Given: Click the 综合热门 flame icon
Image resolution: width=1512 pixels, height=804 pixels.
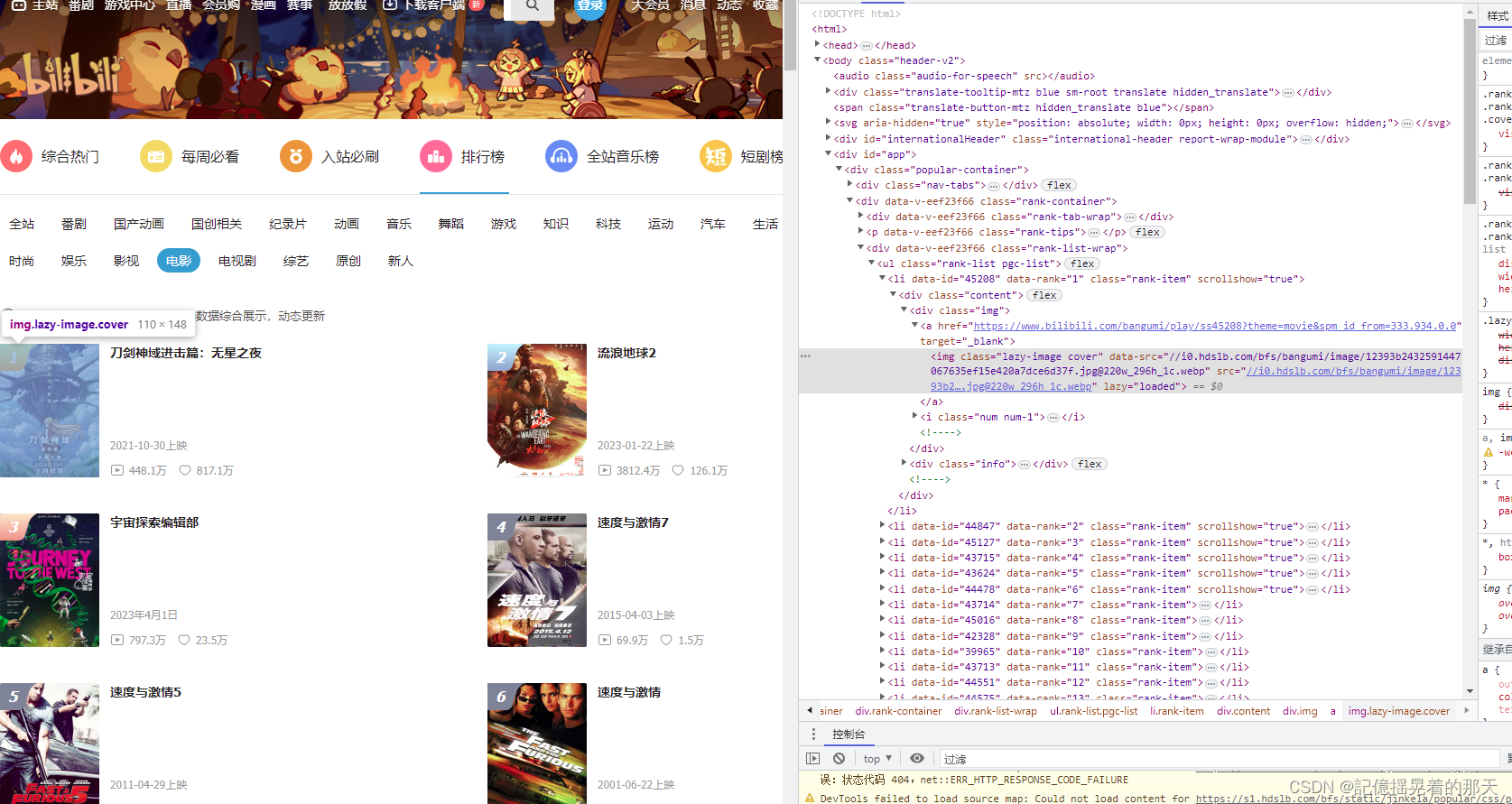Looking at the screenshot, I should click(16, 156).
